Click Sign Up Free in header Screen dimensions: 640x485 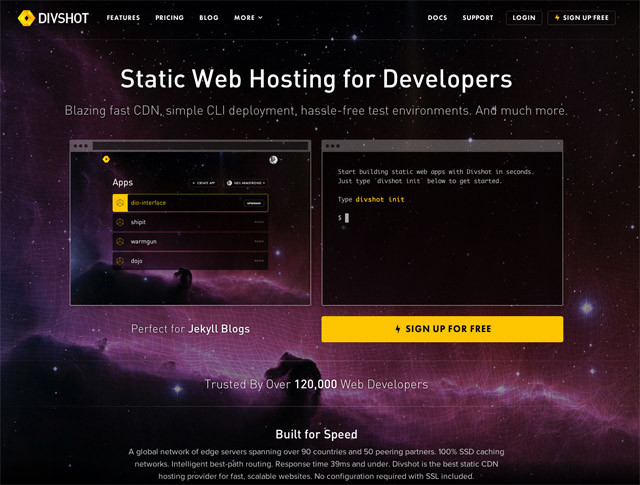(x=581, y=18)
